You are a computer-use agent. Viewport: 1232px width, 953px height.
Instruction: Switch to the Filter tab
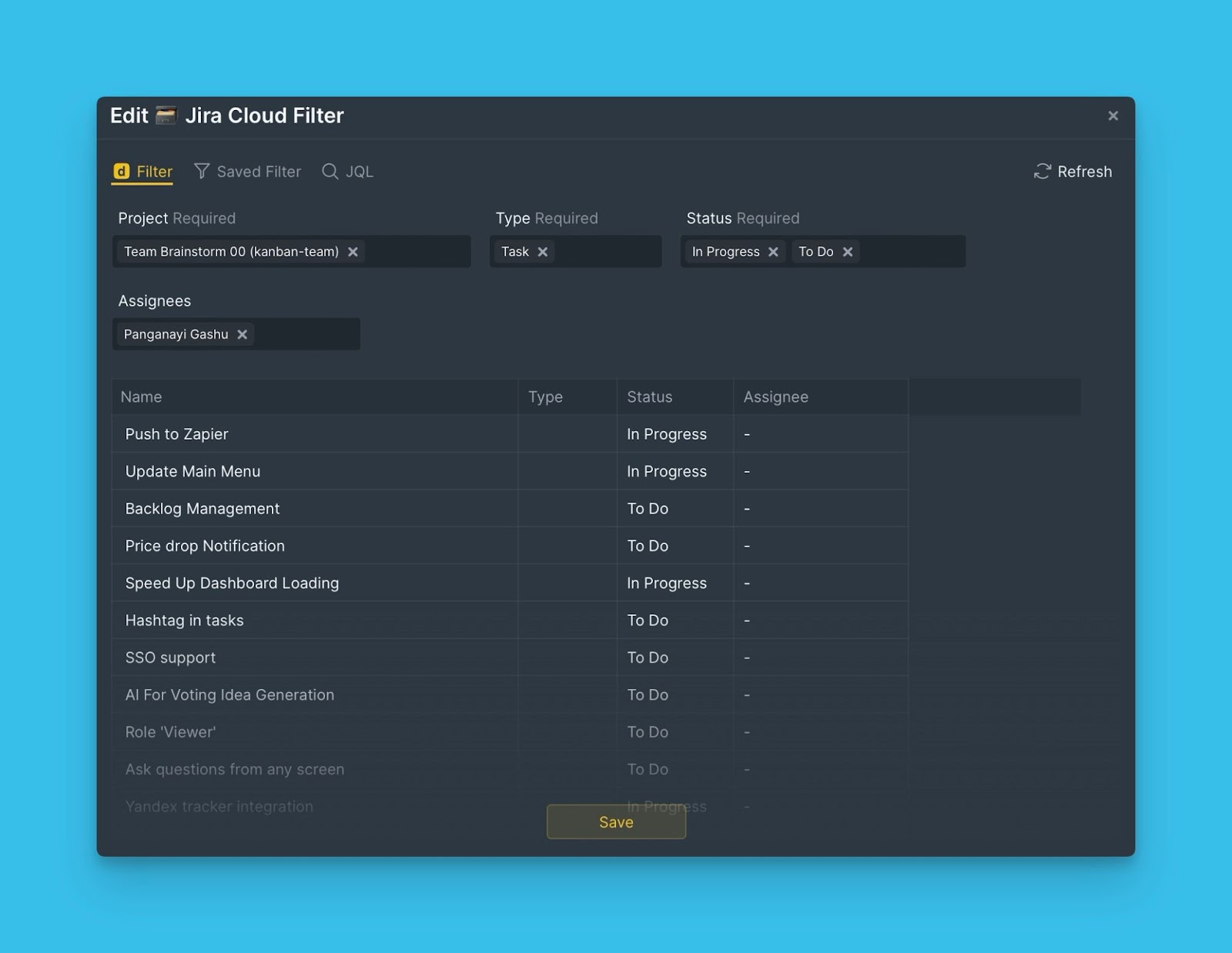(153, 172)
